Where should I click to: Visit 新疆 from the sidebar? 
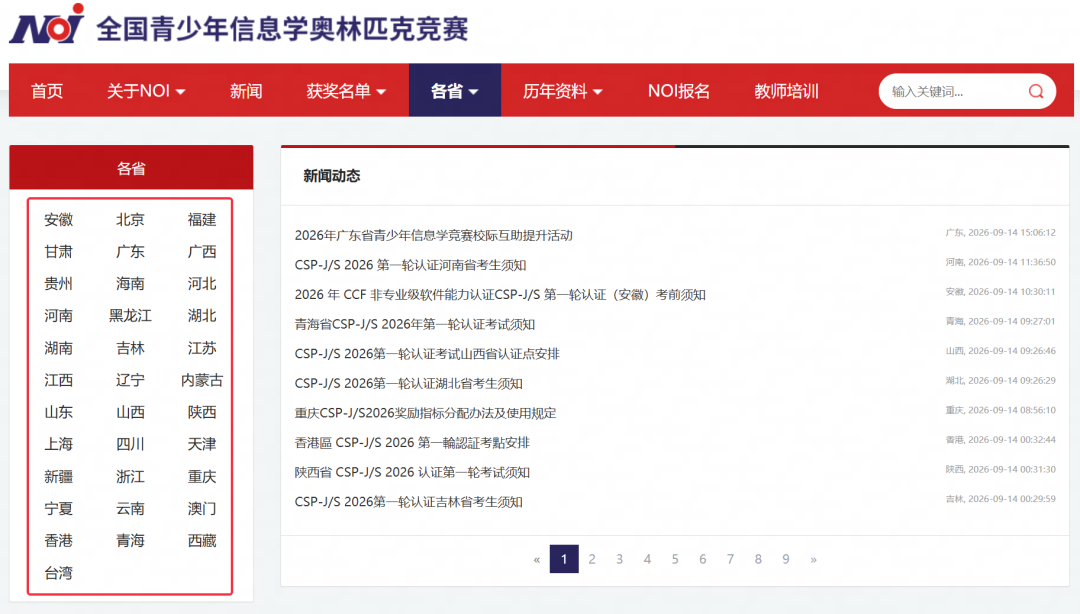click(x=59, y=476)
